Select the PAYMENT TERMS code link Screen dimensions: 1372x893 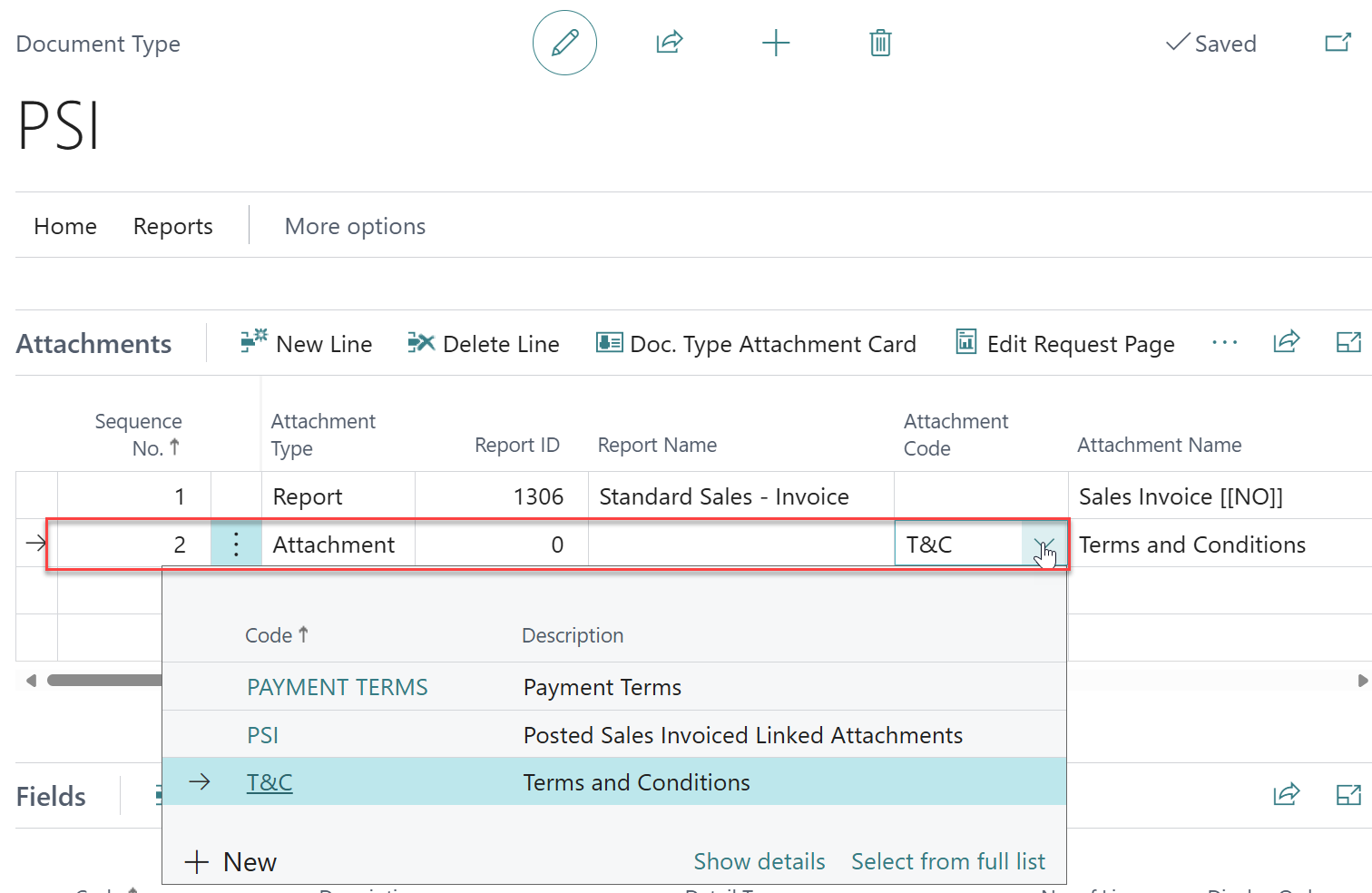point(337,687)
